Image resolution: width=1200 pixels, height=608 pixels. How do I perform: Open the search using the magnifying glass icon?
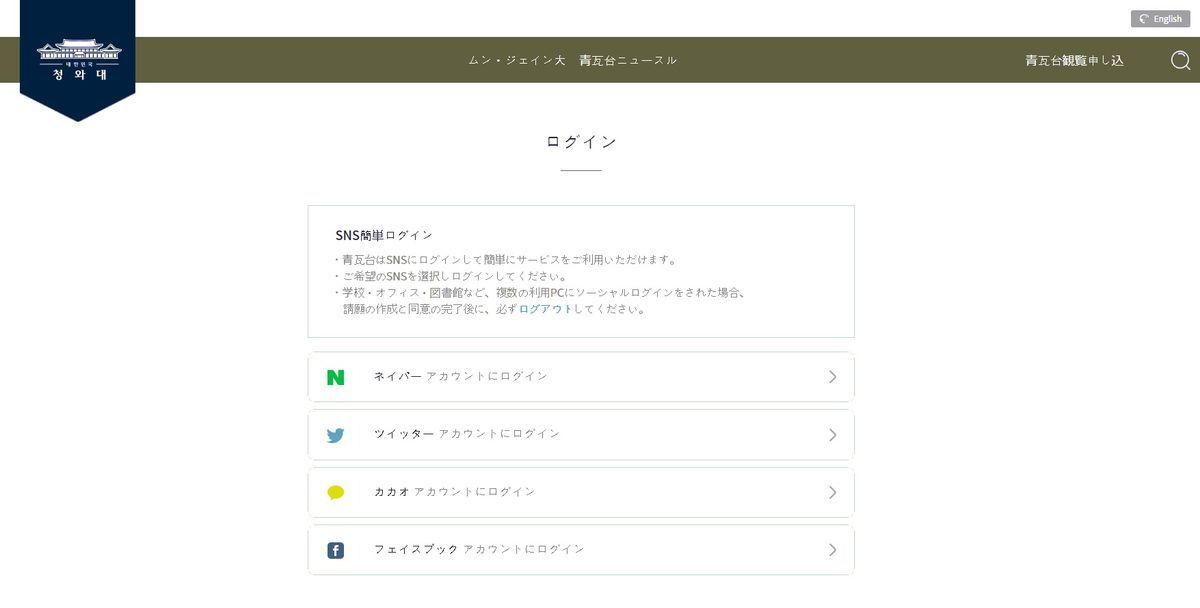[x=1181, y=61]
